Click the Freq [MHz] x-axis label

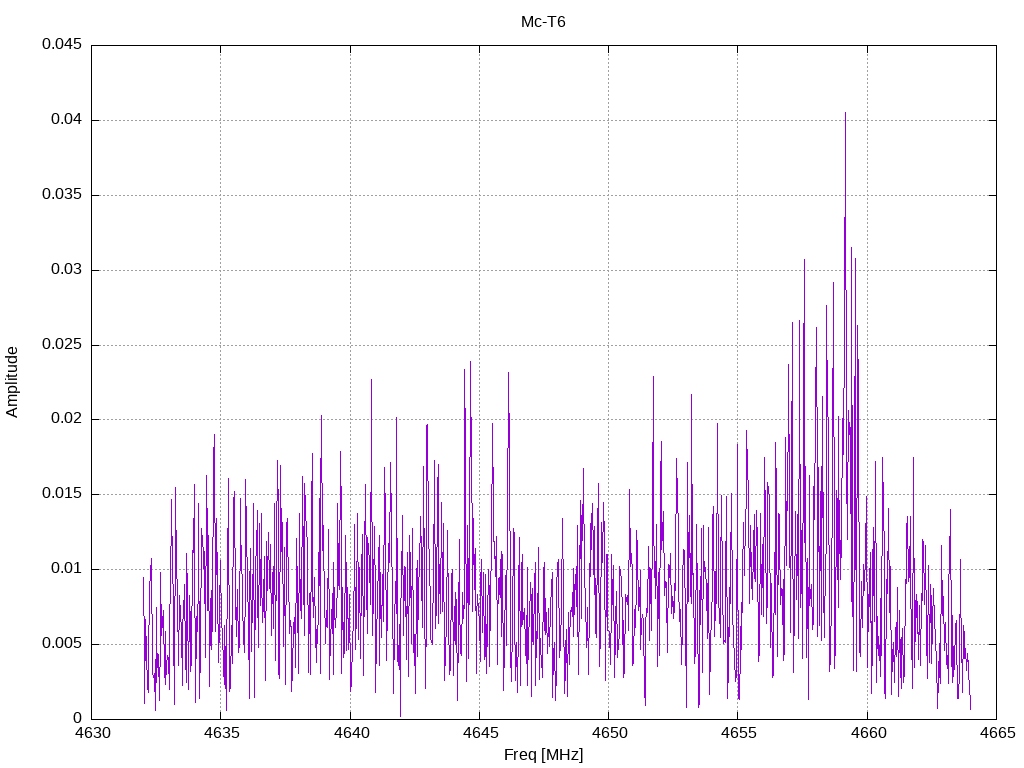point(543,755)
